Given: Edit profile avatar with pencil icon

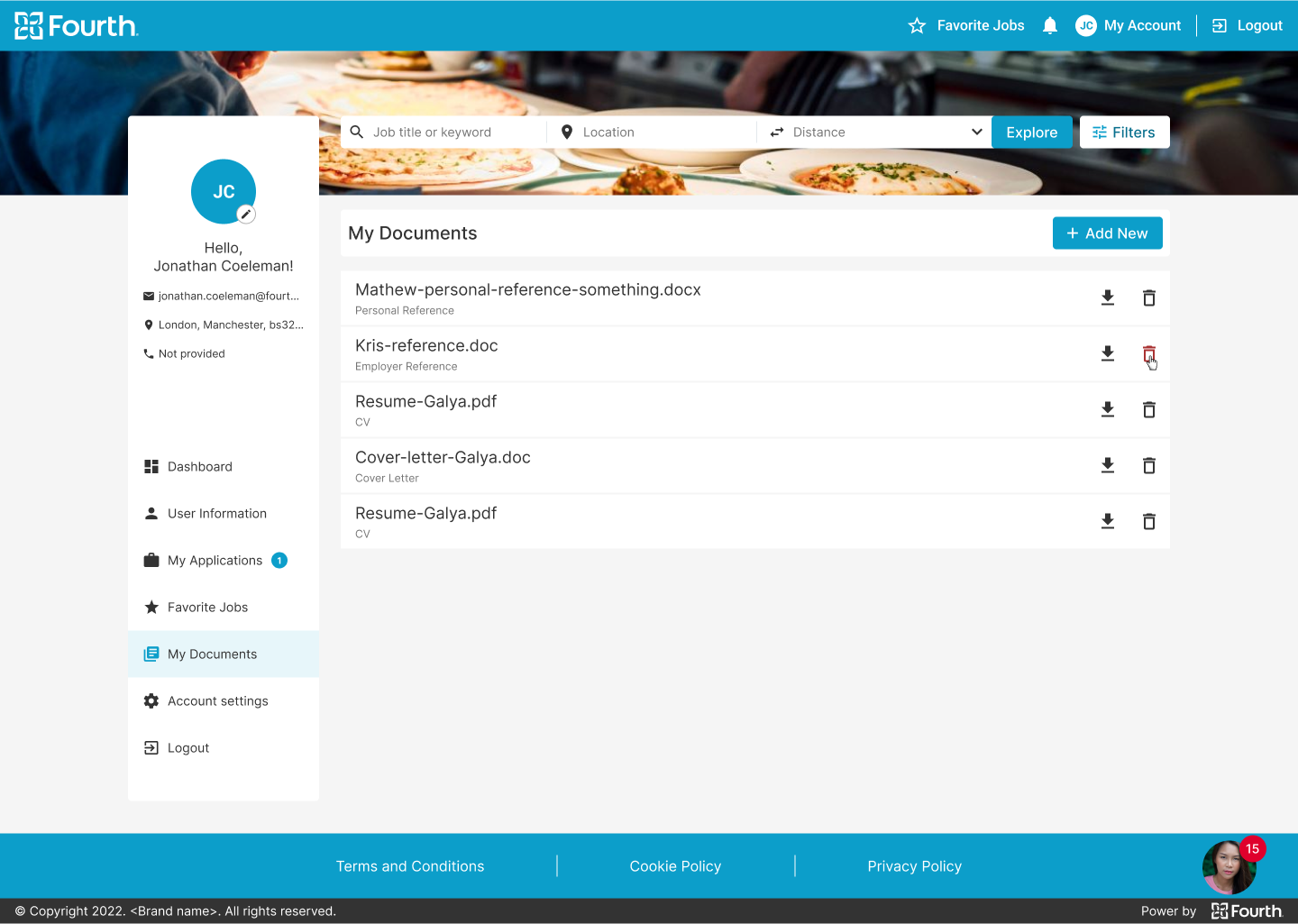Looking at the screenshot, I should (x=246, y=214).
